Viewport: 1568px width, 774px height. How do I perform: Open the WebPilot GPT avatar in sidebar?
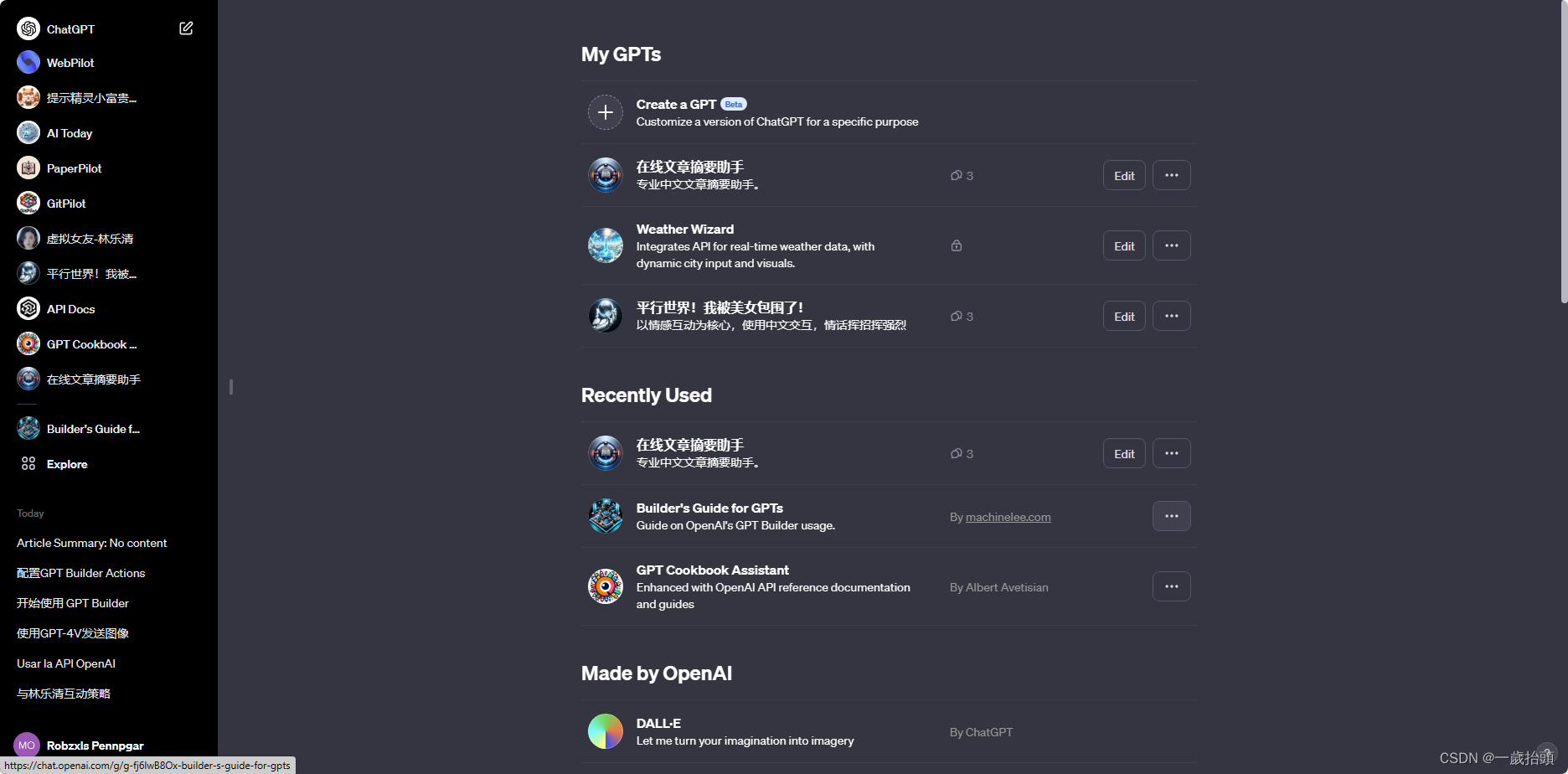click(28, 62)
